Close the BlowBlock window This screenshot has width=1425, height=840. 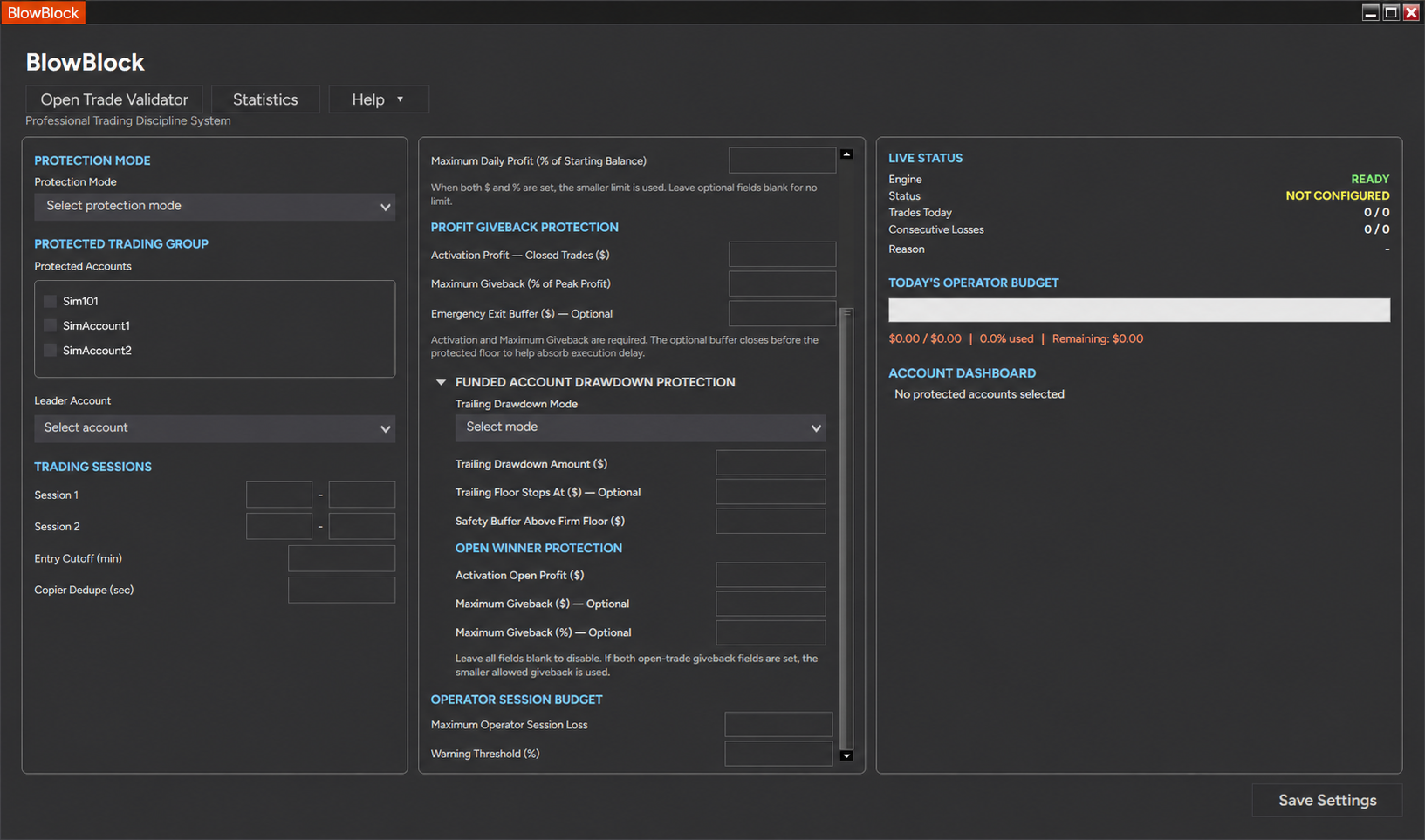pos(1411,12)
